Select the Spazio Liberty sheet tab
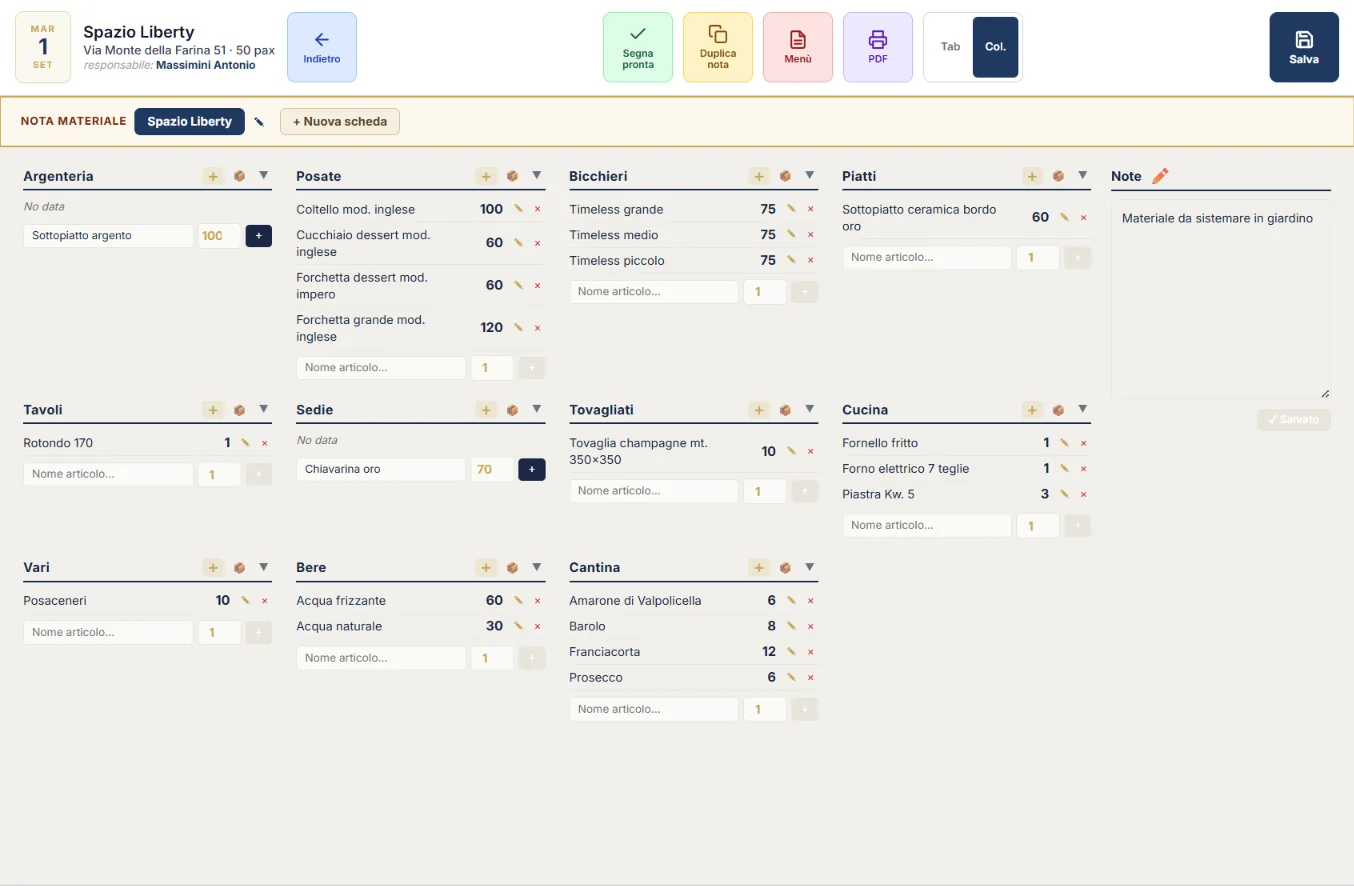Viewport: 1354px width, 886px height. tap(190, 121)
